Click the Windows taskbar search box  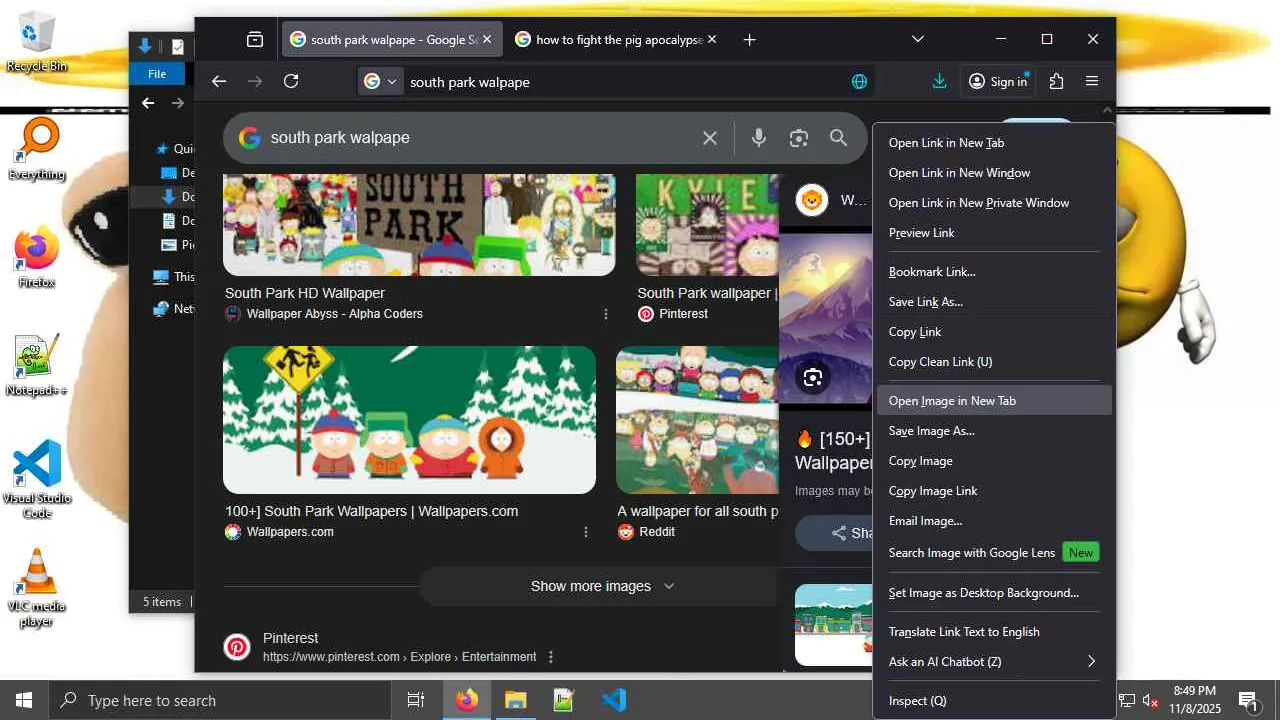tap(220, 700)
